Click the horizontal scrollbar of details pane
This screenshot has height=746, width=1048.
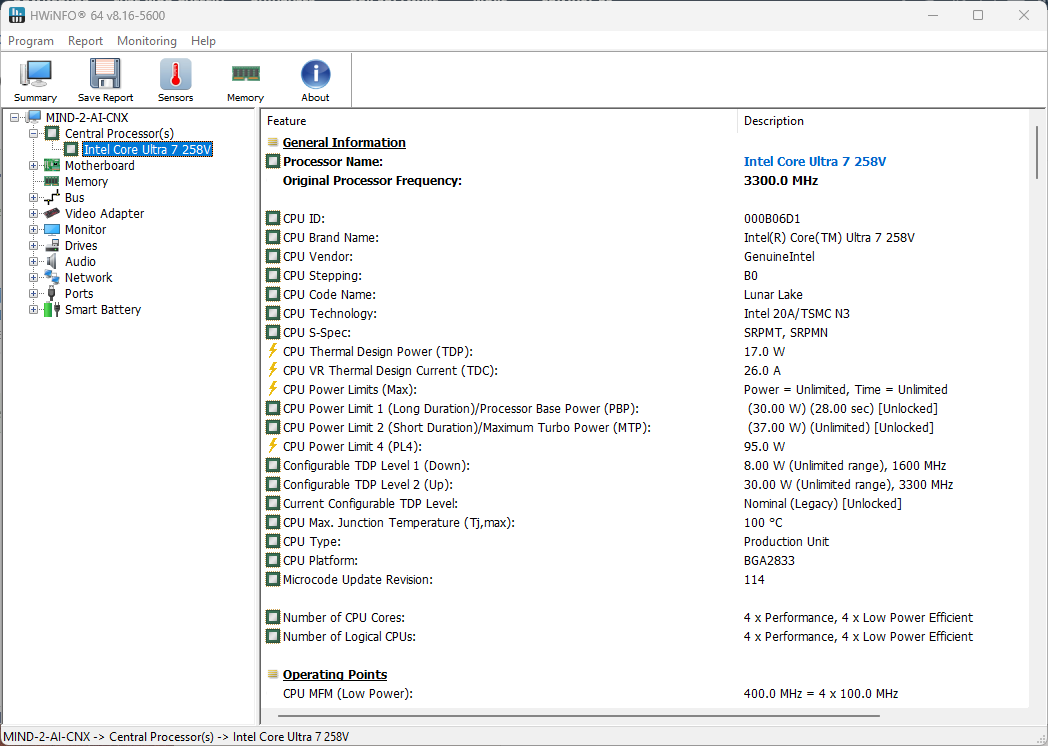(x=579, y=716)
